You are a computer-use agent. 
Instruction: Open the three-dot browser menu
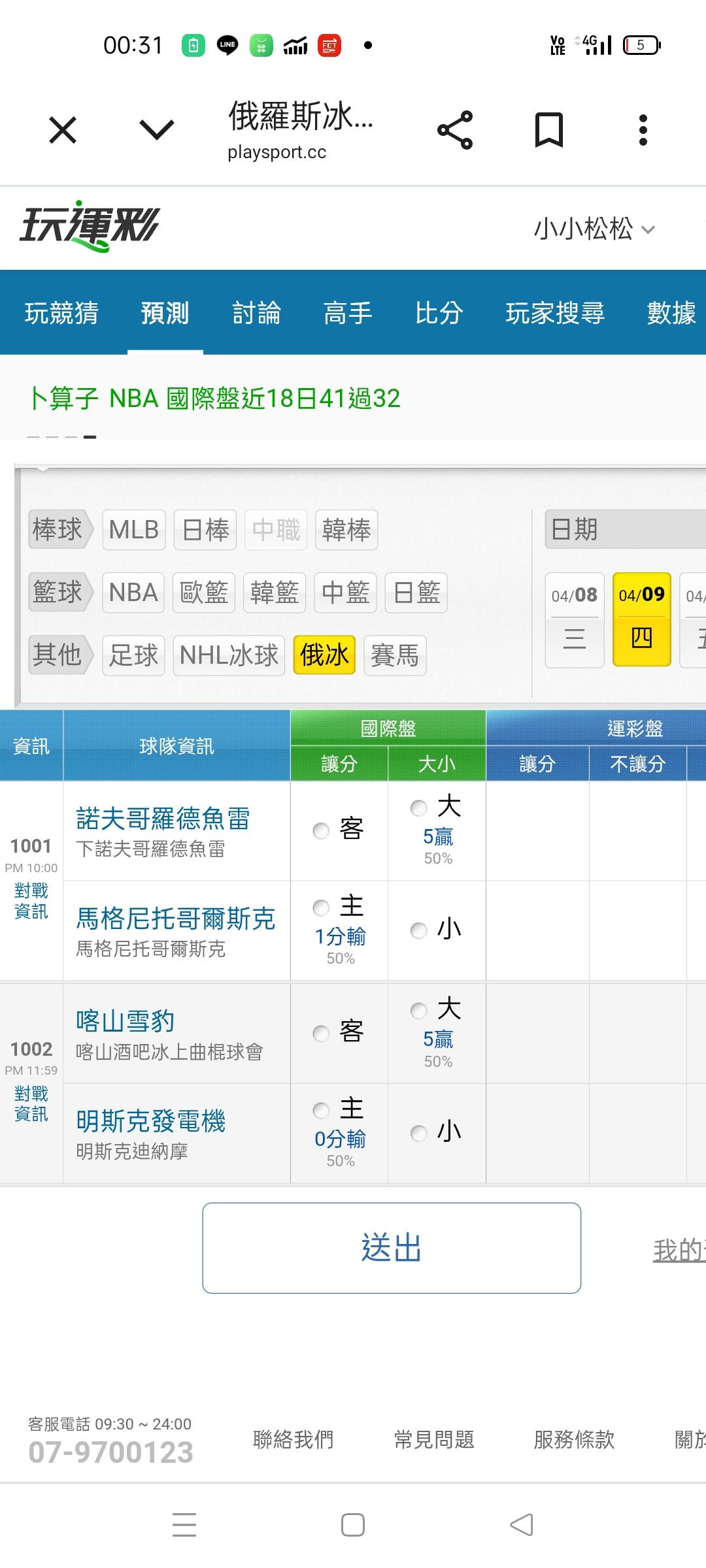point(643,130)
